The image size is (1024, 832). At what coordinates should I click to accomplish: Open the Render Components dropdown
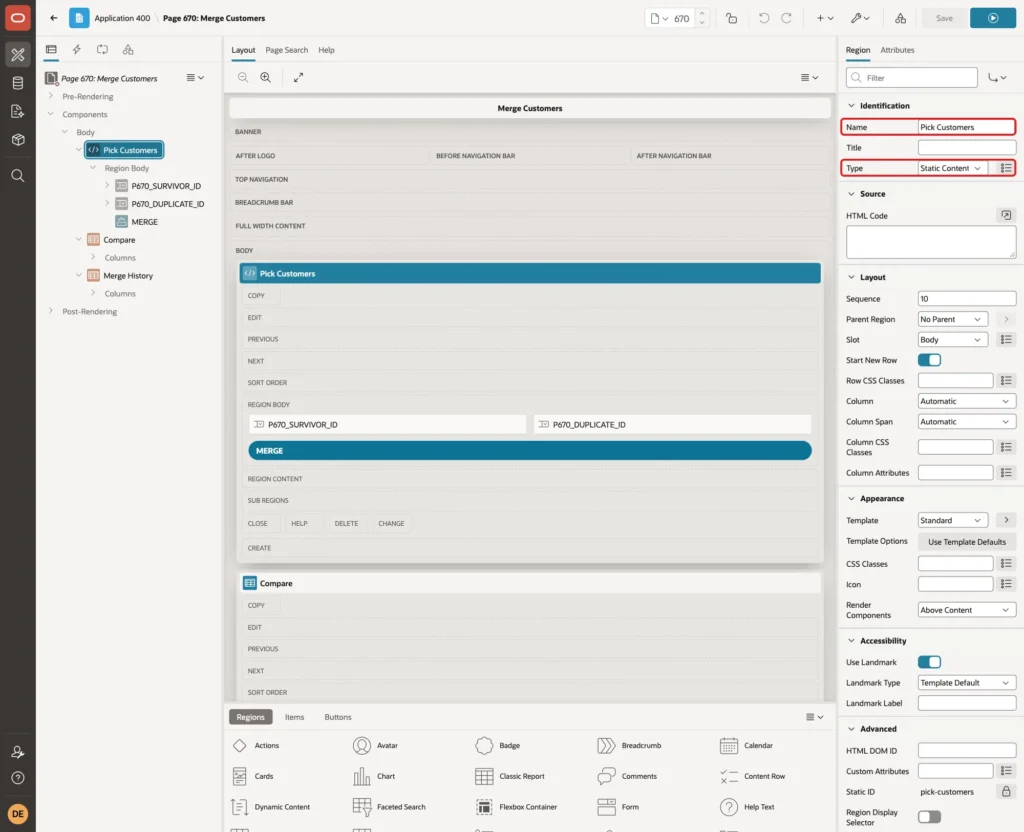(967, 610)
